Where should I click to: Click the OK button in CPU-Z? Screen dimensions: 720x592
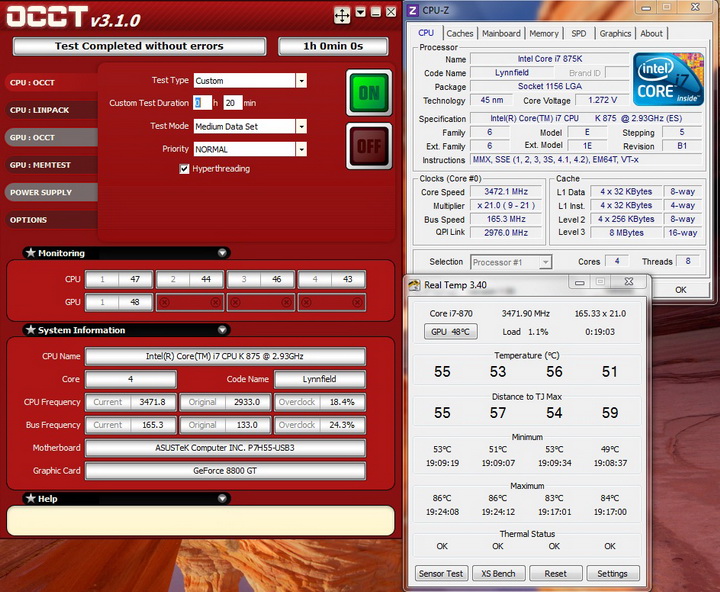[681, 290]
